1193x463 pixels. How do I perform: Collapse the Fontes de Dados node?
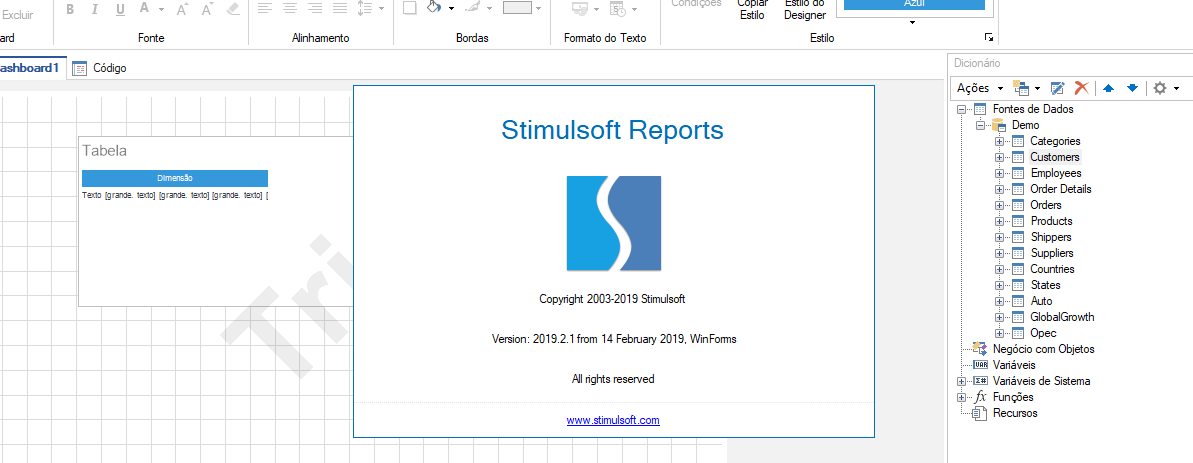point(962,109)
